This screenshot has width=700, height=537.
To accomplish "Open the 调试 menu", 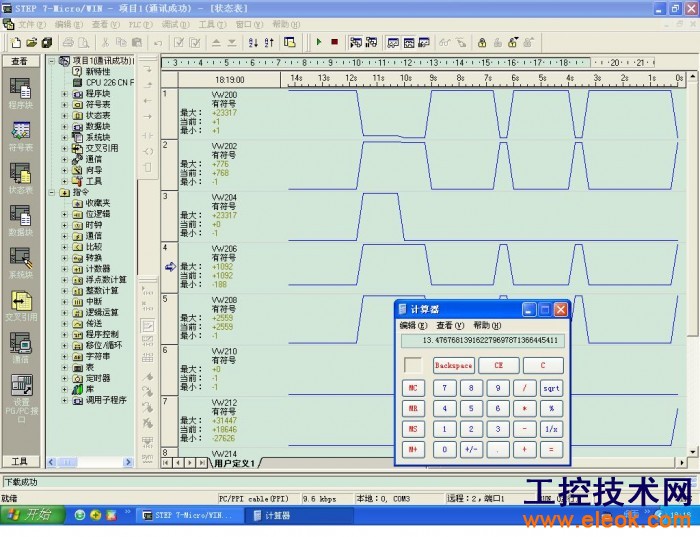I will pyautogui.click(x=175, y=24).
